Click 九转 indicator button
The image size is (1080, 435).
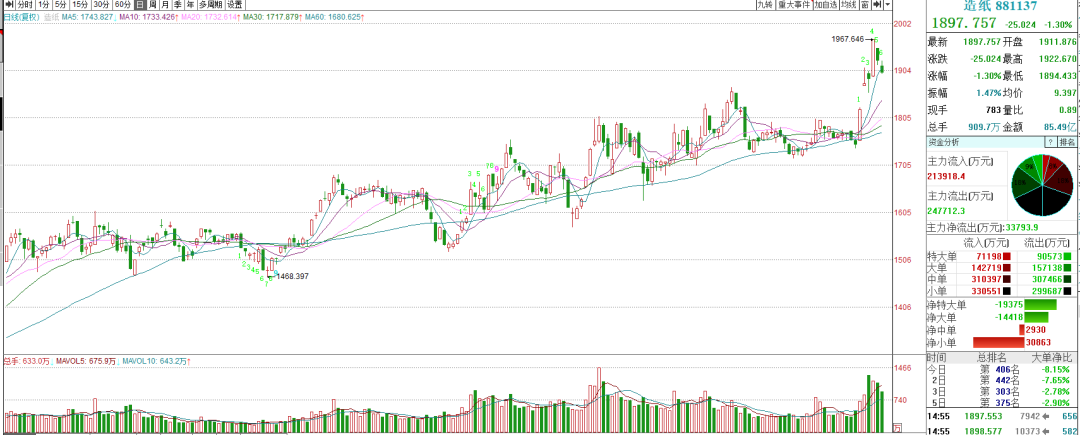[x=764, y=5]
